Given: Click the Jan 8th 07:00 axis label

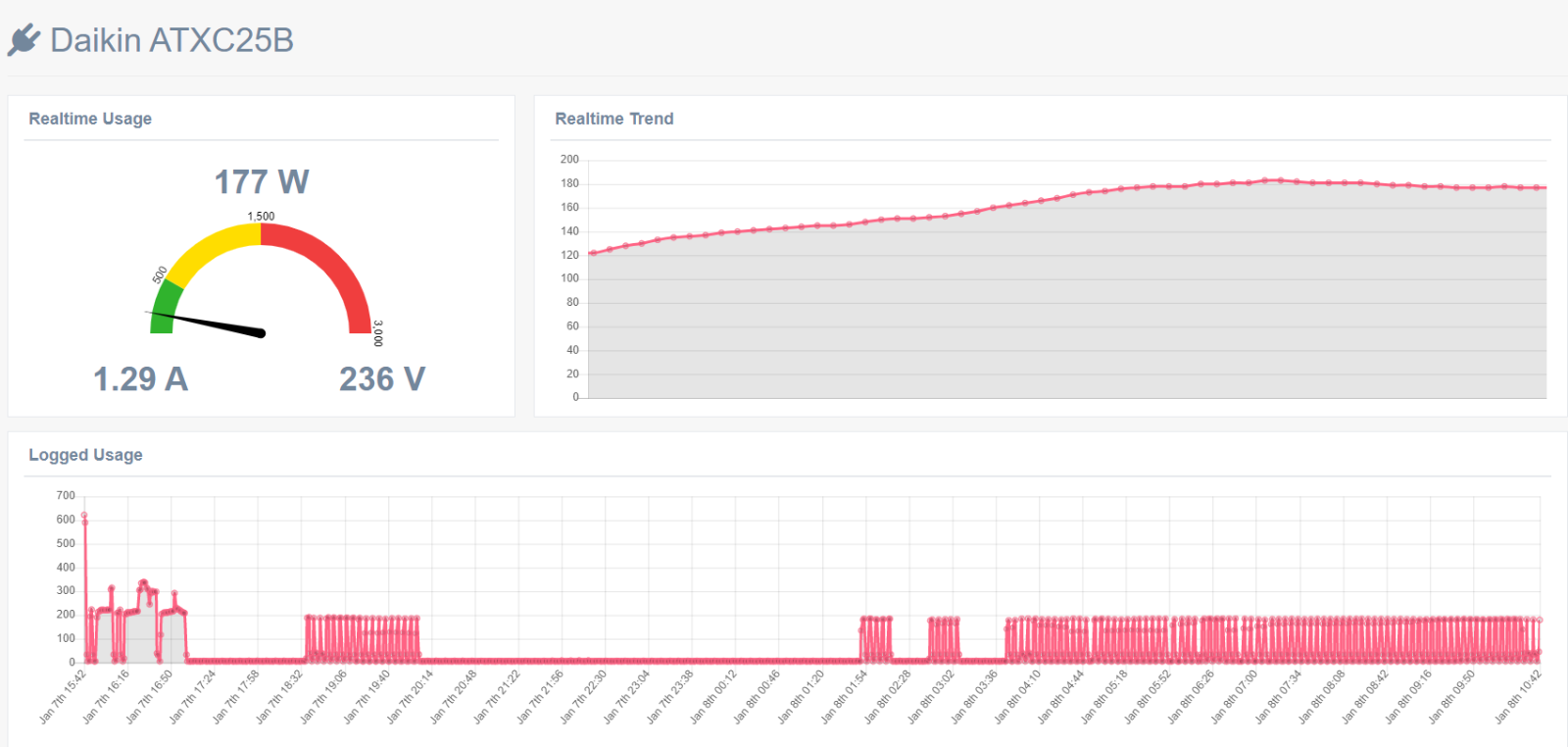Looking at the screenshot, I should (1234, 697).
